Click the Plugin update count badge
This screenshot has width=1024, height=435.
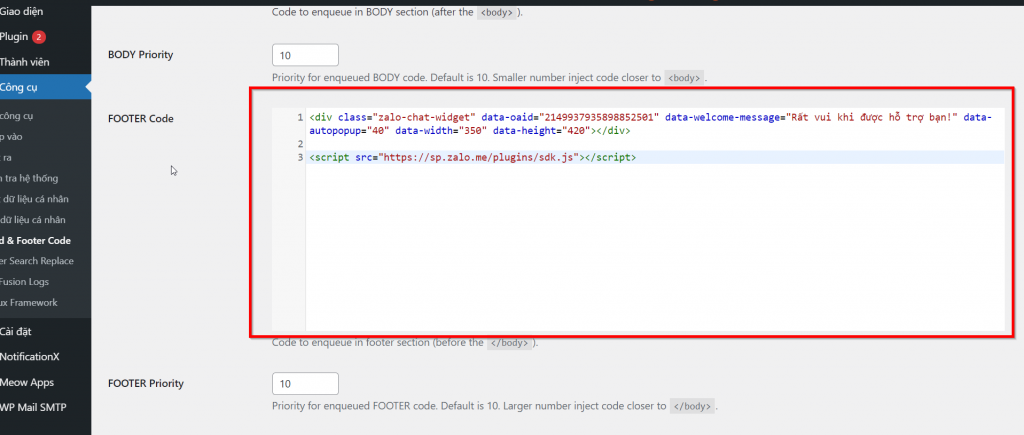[x=39, y=37]
